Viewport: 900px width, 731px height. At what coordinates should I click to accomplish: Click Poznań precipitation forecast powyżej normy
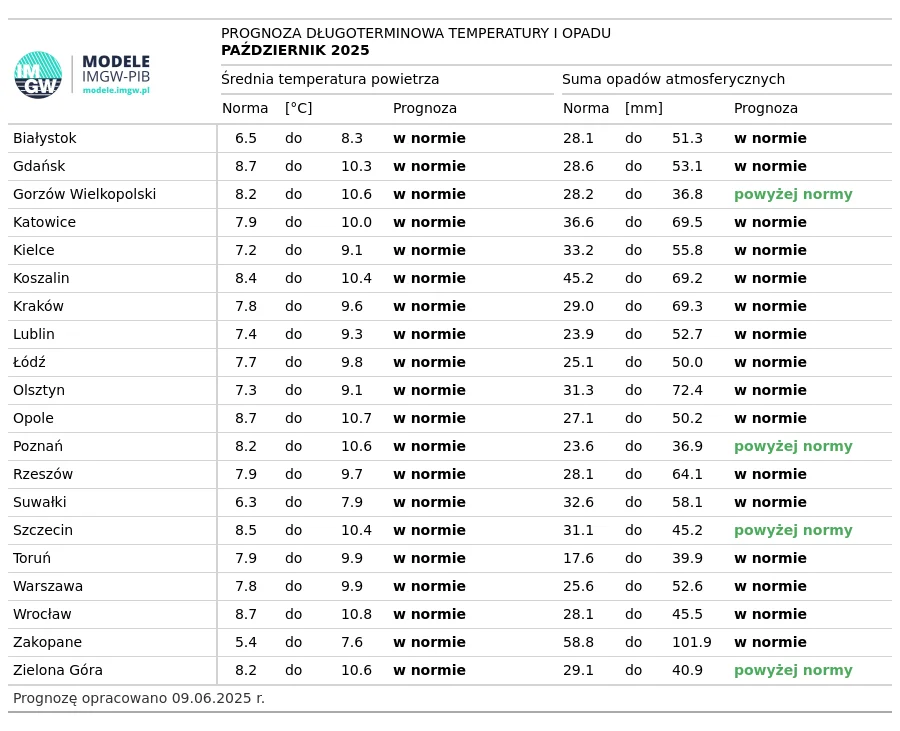point(793,446)
